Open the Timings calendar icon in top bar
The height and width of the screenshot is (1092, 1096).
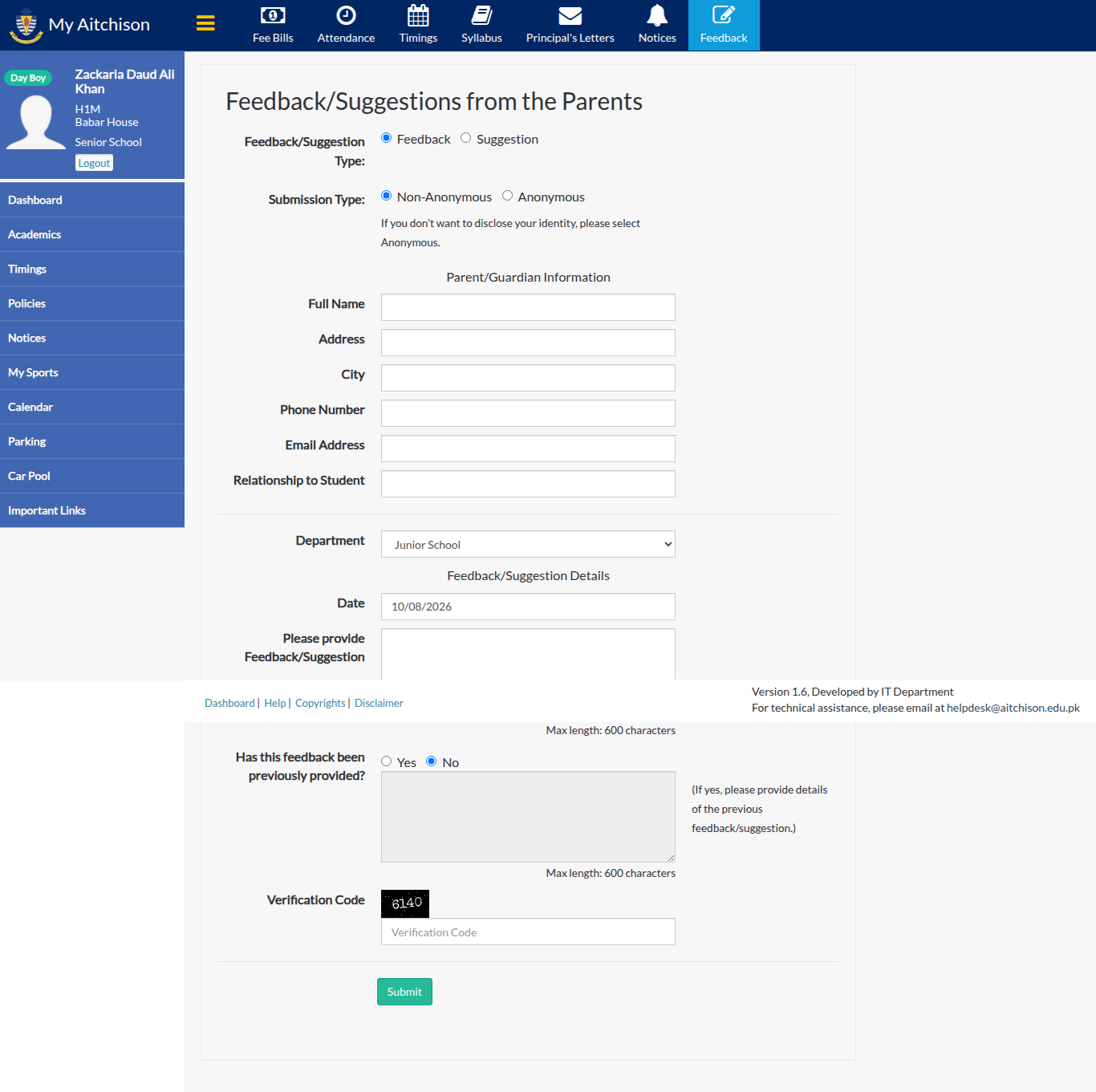click(x=418, y=15)
